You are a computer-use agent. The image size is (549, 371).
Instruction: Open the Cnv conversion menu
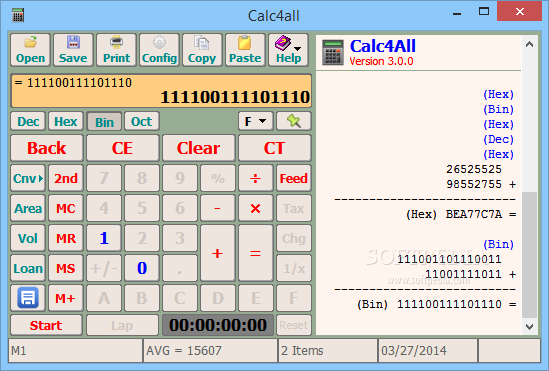[28, 178]
